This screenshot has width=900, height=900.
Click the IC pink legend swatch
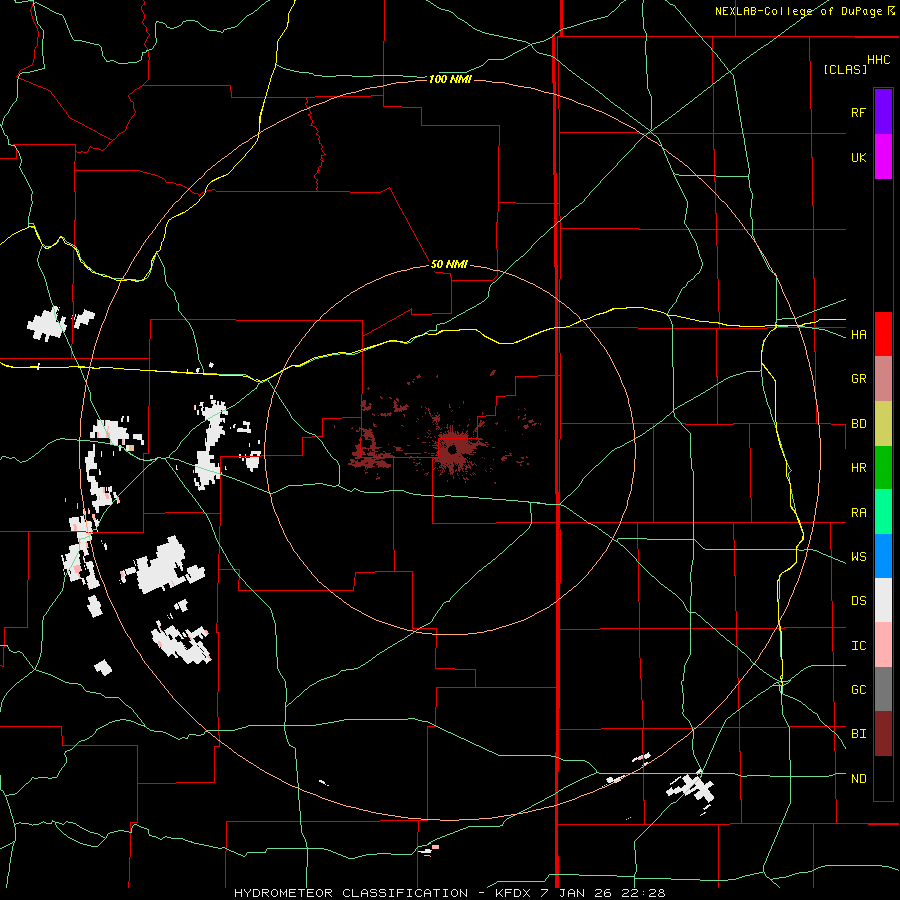883,645
